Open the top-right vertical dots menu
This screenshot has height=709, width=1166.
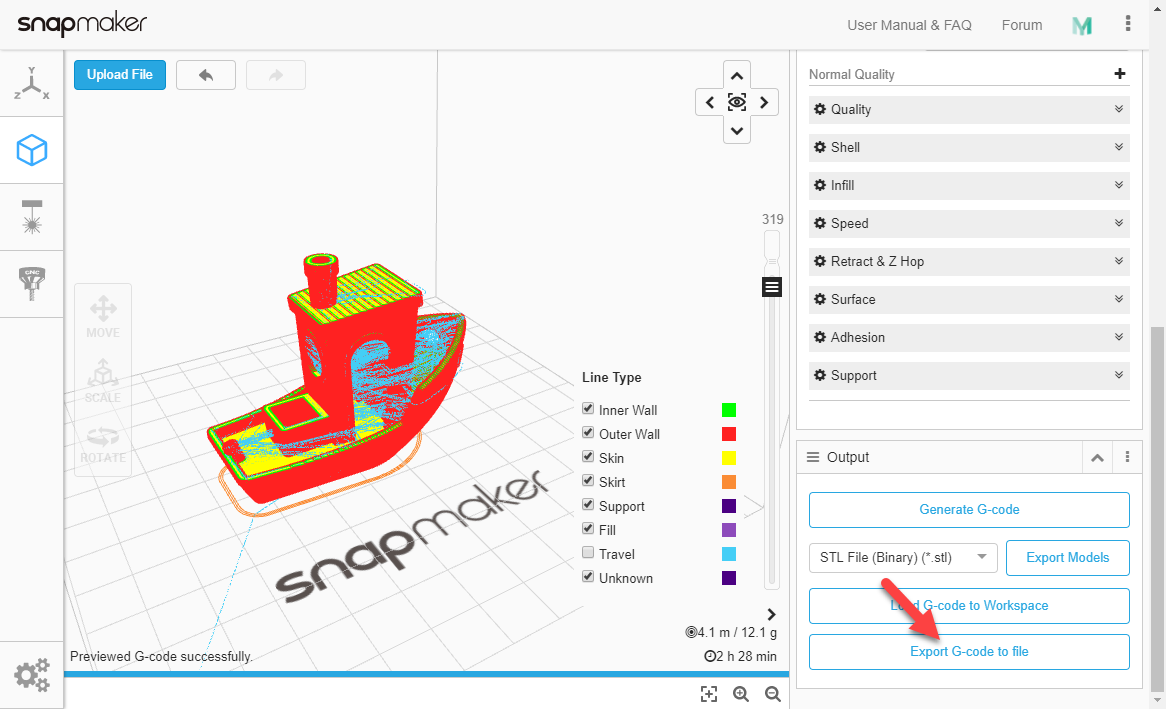[x=1128, y=24]
